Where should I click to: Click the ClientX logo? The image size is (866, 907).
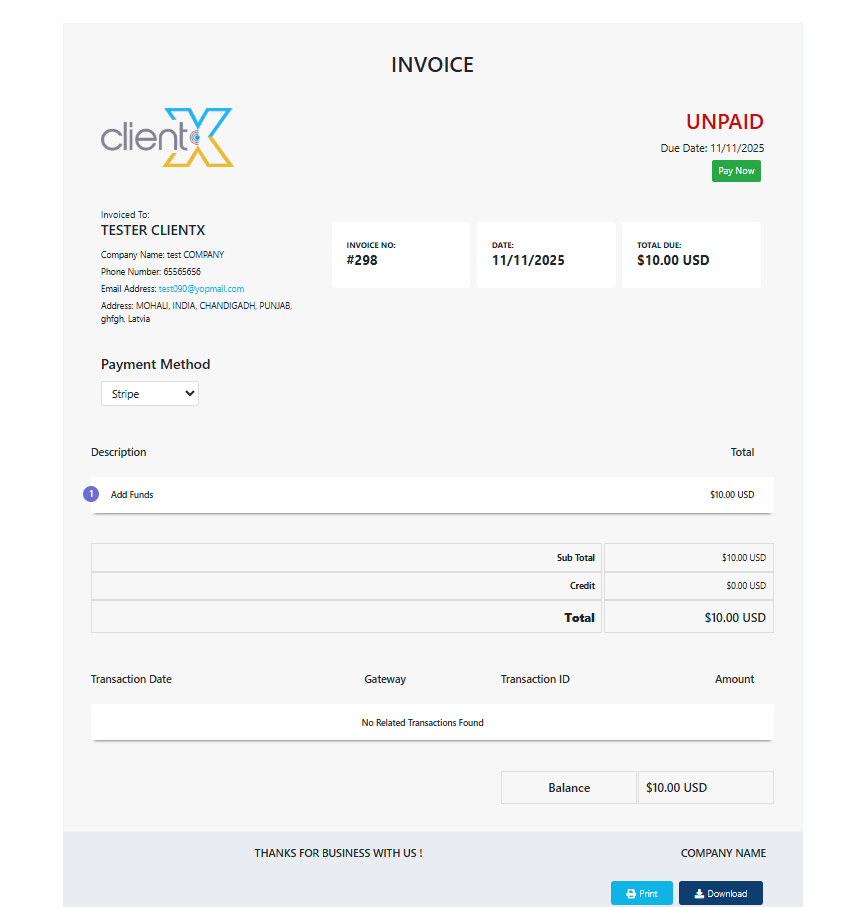tap(167, 137)
